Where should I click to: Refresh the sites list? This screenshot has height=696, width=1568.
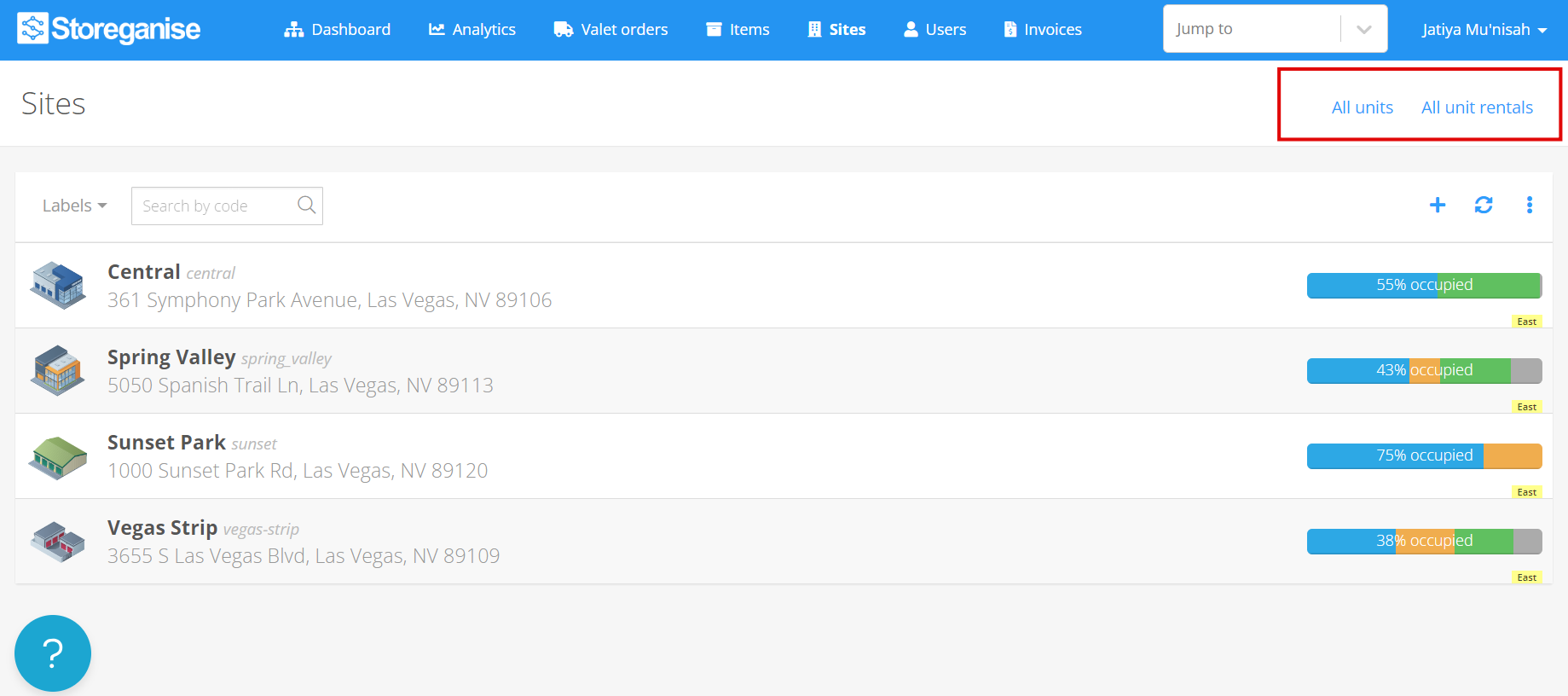(1484, 205)
